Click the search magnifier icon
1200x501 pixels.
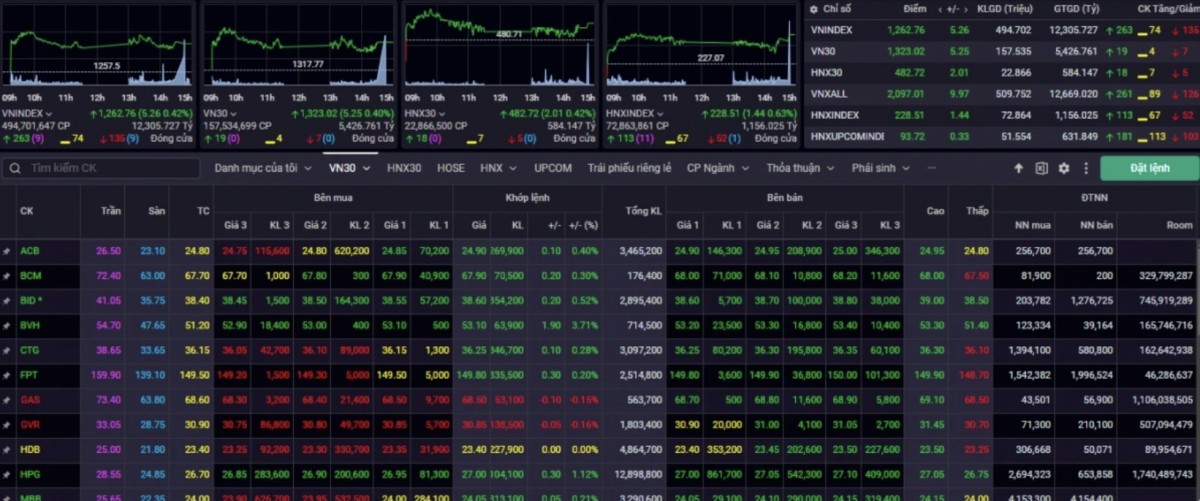(x=13, y=168)
